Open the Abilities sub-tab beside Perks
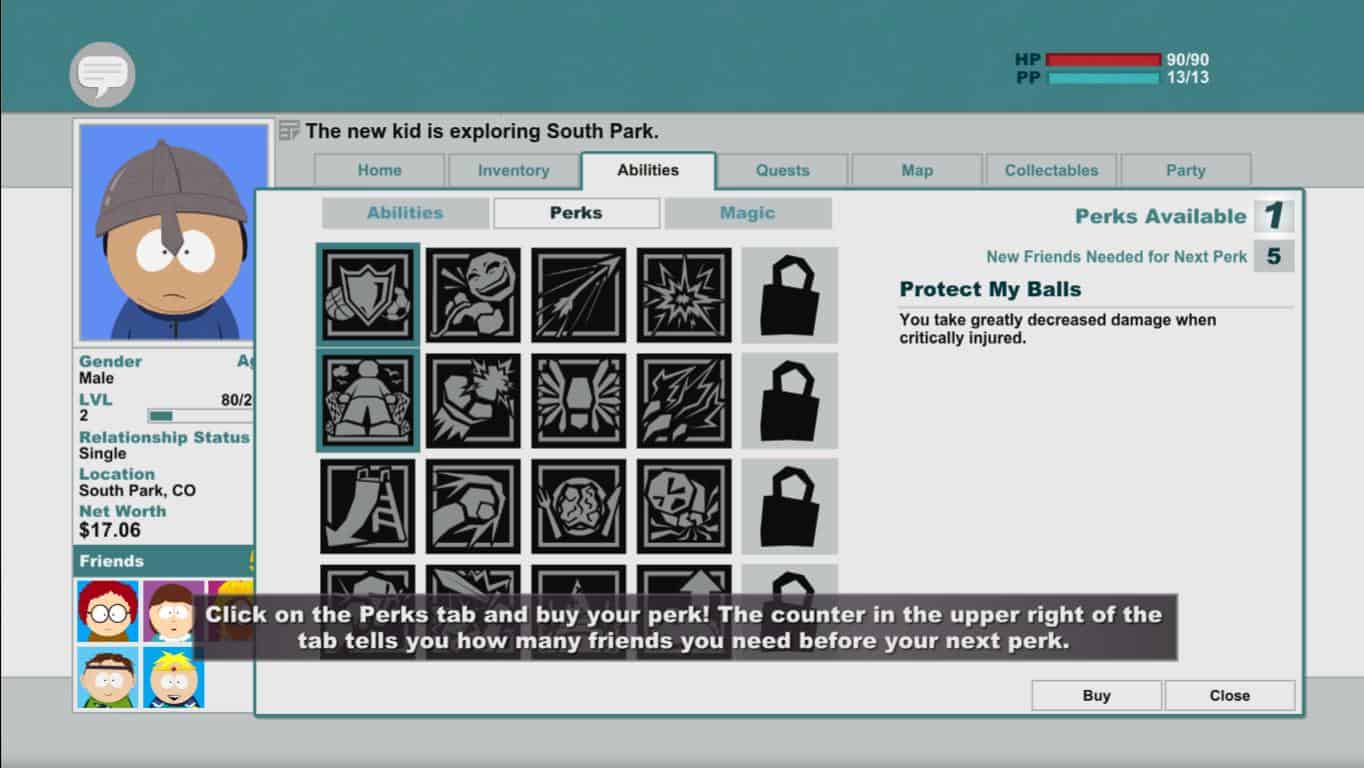 (x=405, y=213)
